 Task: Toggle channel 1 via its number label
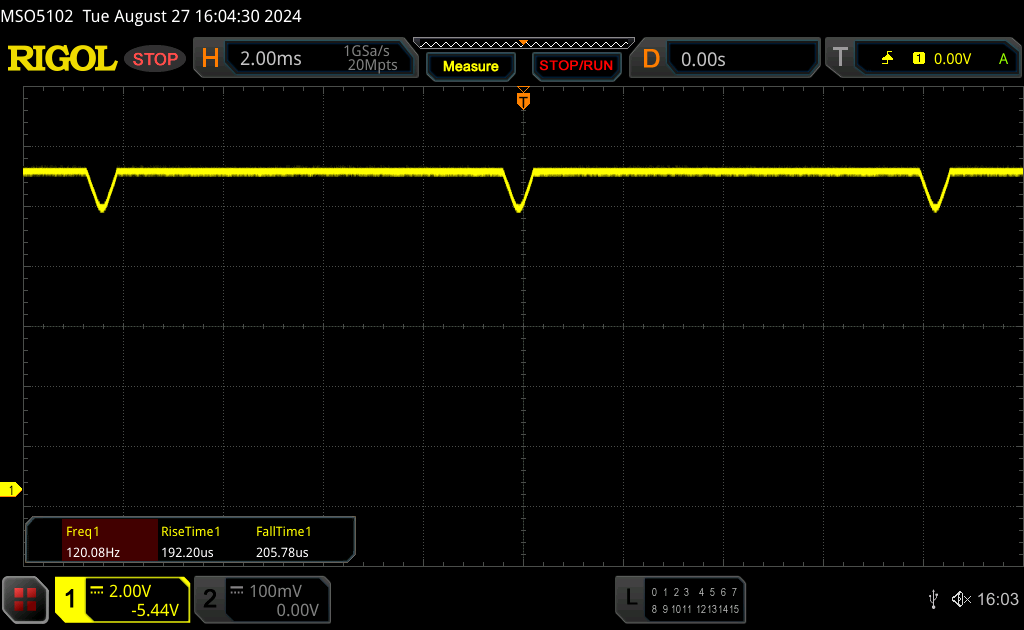[x=71, y=599]
